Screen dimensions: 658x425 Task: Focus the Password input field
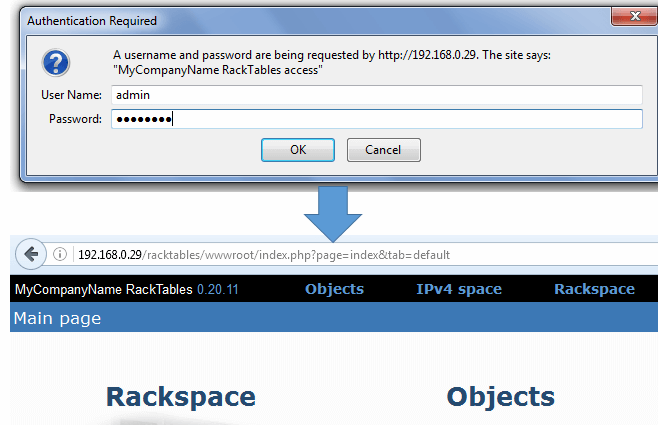tap(376, 119)
